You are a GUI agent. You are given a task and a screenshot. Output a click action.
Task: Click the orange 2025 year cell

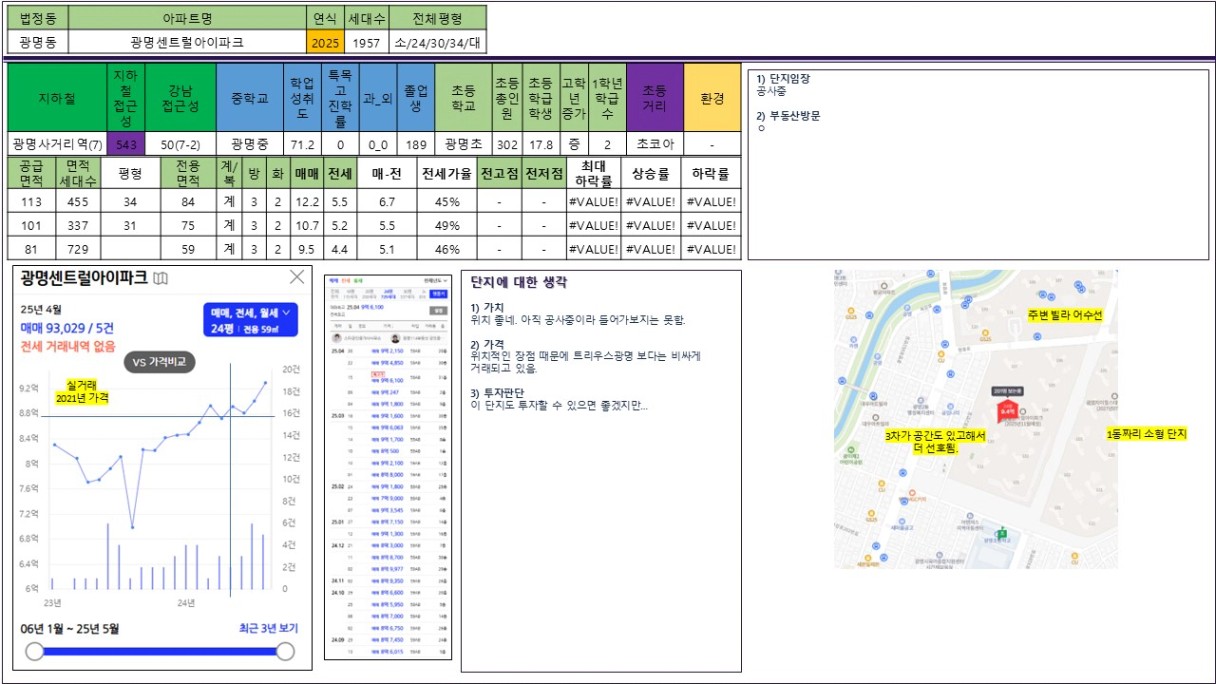point(324,42)
